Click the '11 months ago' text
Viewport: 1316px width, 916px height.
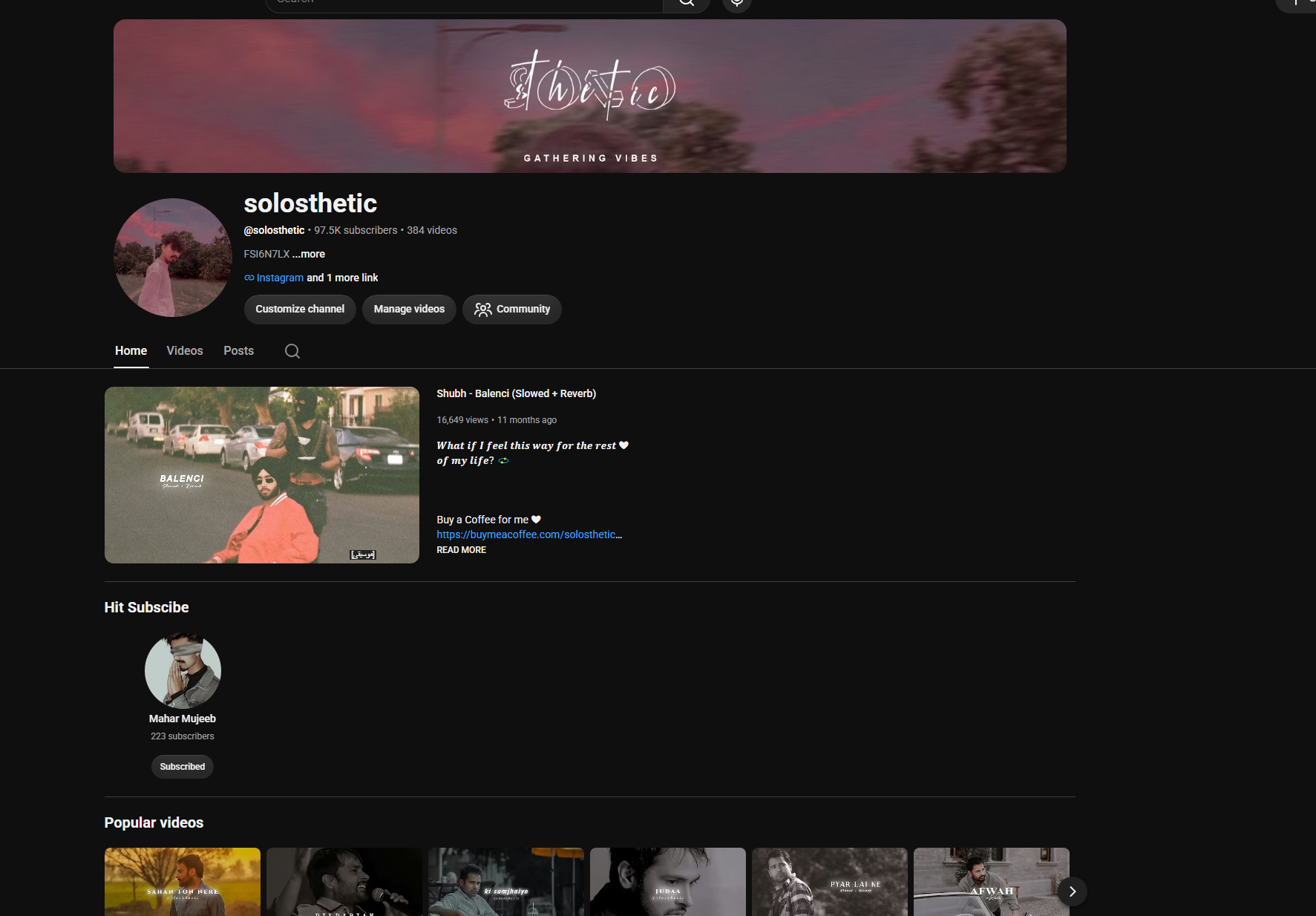coord(527,420)
